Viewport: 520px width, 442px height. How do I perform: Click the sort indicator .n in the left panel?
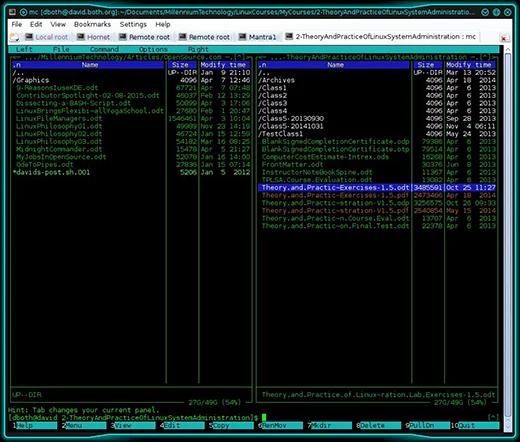coord(17,65)
